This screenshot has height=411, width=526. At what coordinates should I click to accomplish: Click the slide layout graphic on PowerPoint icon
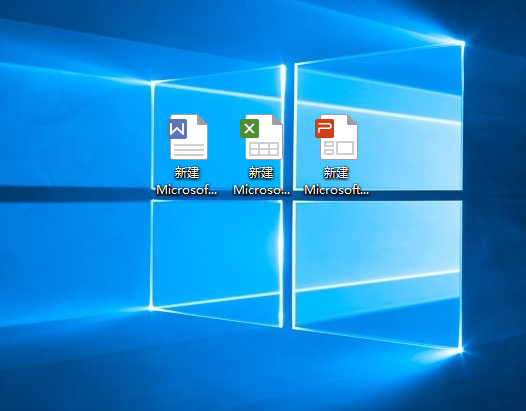click(x=339, y=148)
